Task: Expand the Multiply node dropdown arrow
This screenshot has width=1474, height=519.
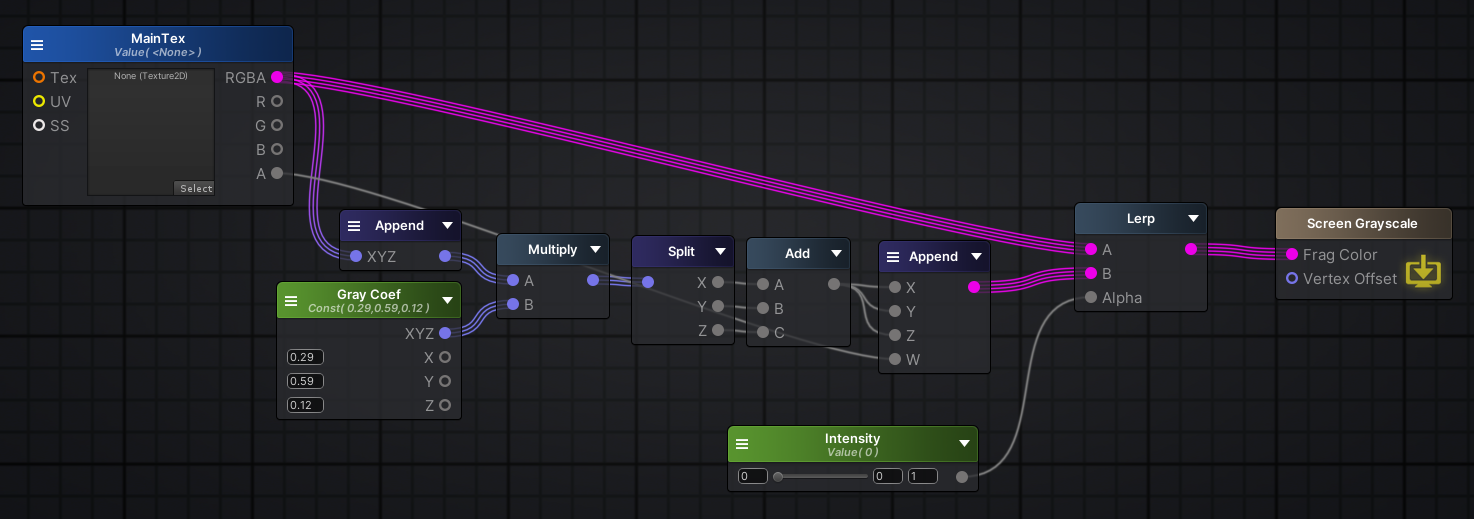Action: coord(595,250)
